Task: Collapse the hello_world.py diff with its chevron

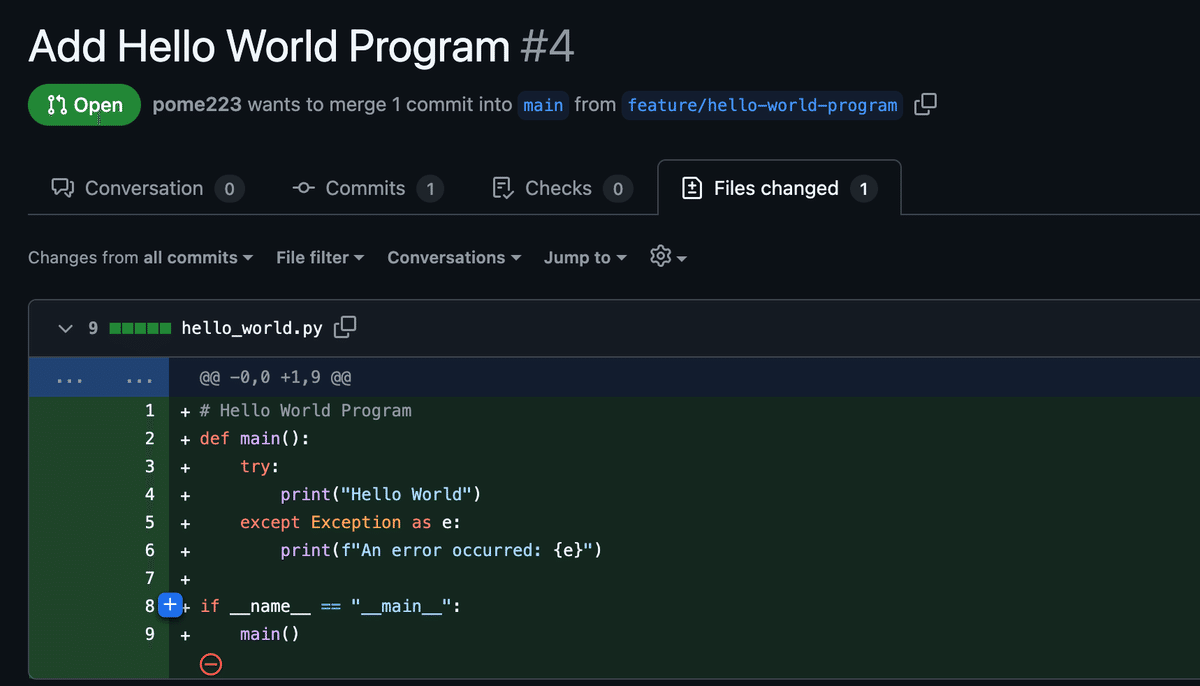Action: click(x=66, y=327)
